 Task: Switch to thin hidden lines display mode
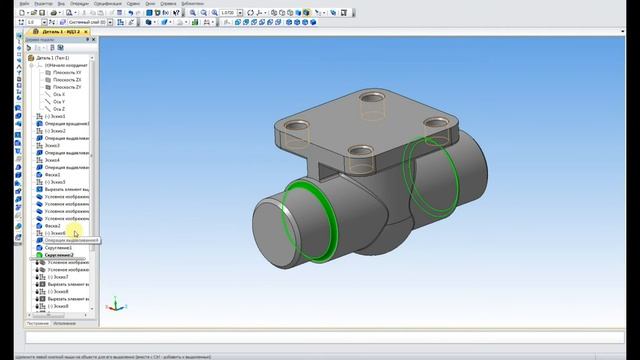tap(290, 13)
